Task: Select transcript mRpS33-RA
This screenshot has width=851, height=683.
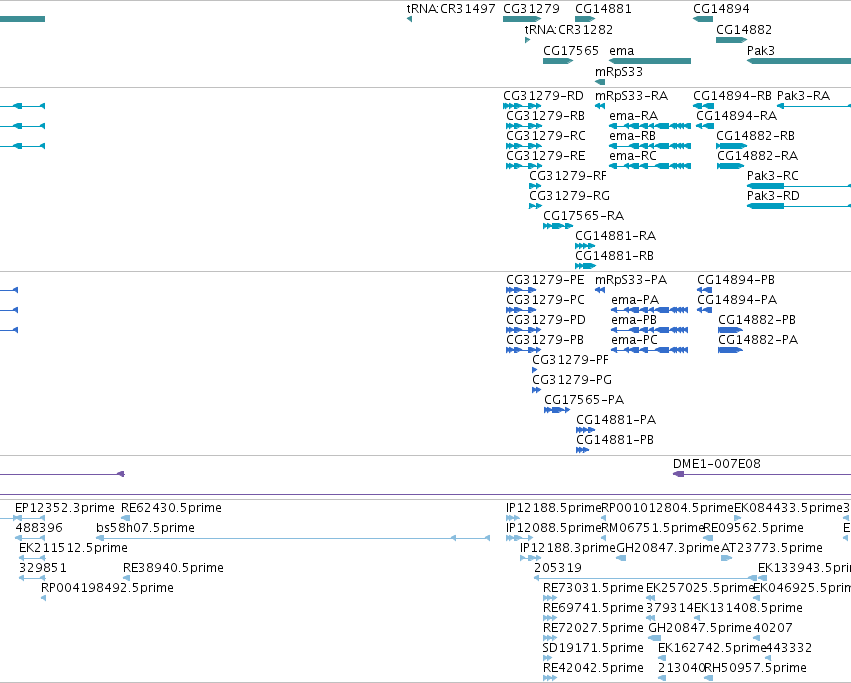Action: [600, 106]
